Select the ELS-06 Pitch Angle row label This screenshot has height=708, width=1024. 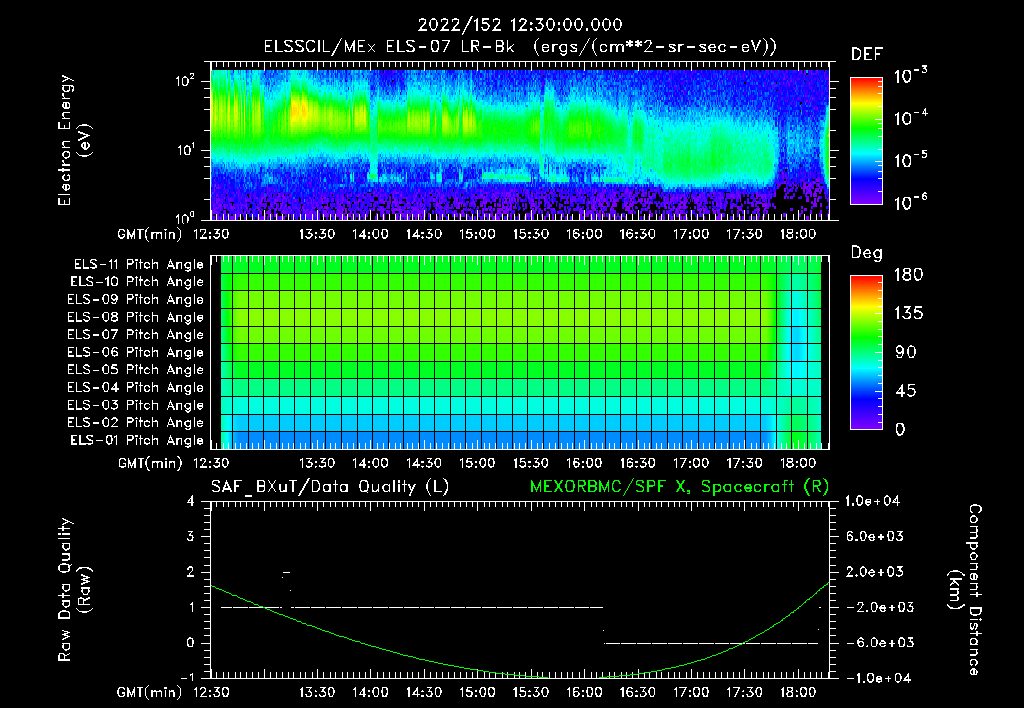click(136, 352)
